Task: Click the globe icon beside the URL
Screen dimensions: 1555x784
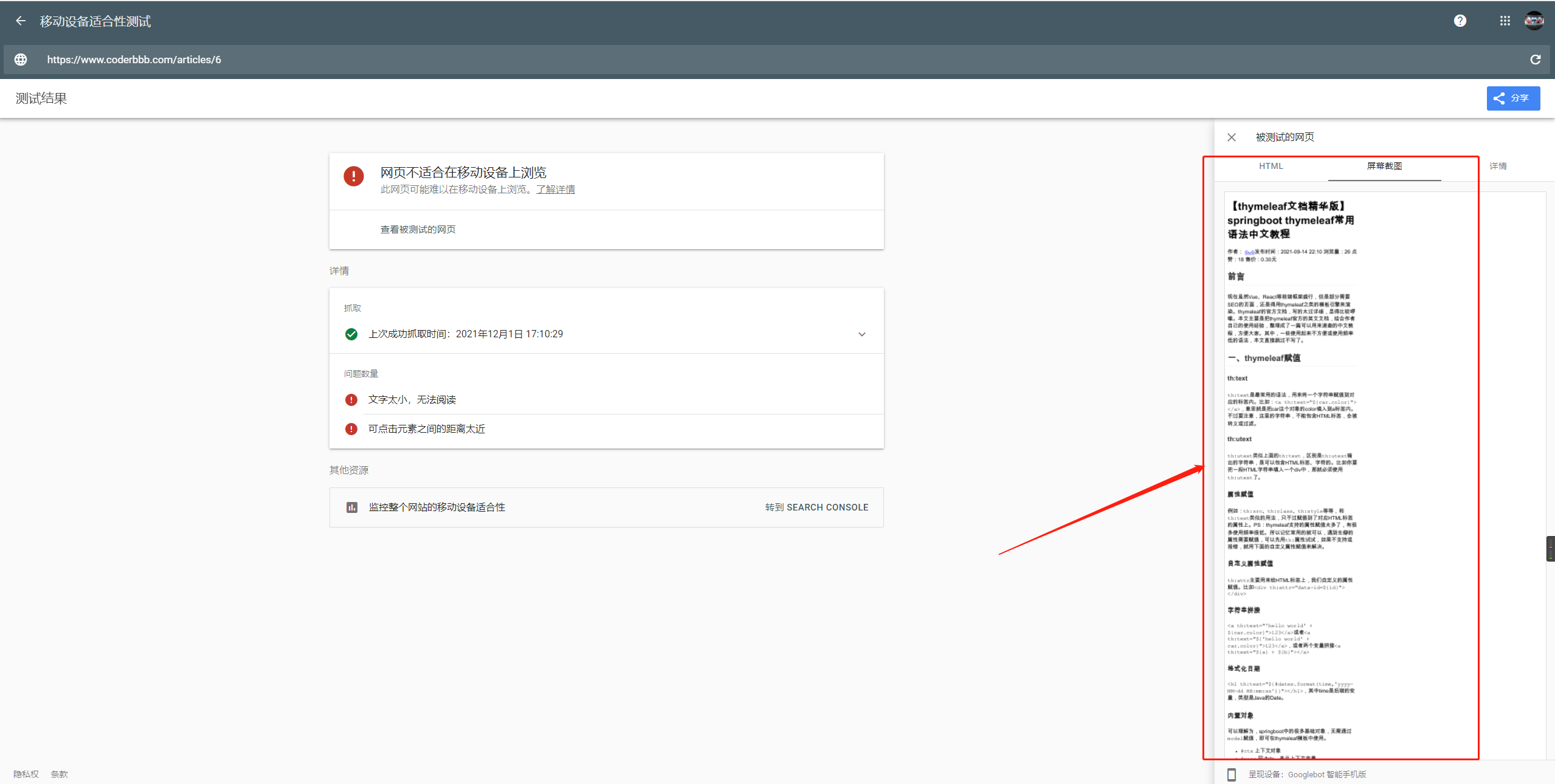Action: [20, 59]
